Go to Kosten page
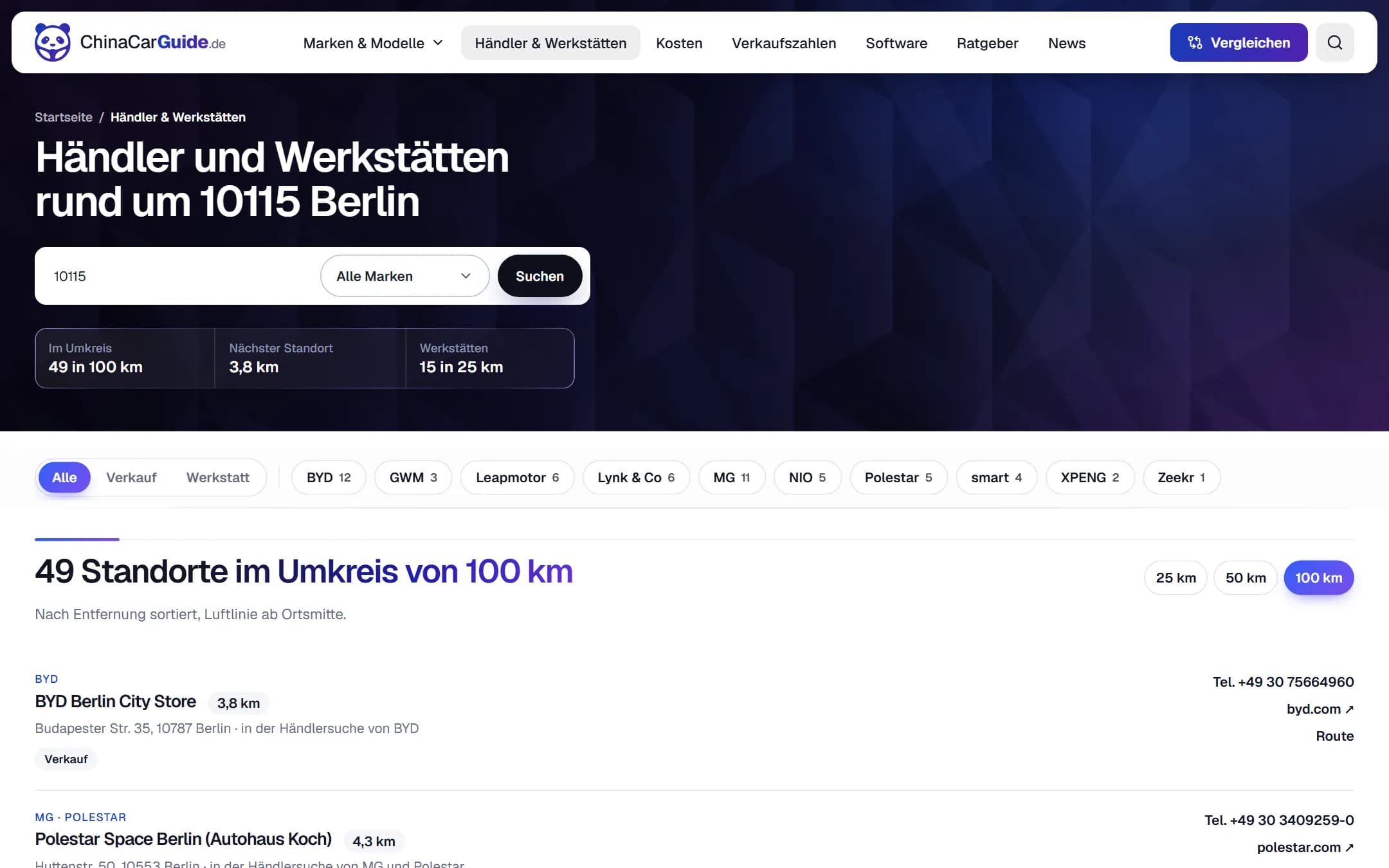1389x868 pixels. 679,43
